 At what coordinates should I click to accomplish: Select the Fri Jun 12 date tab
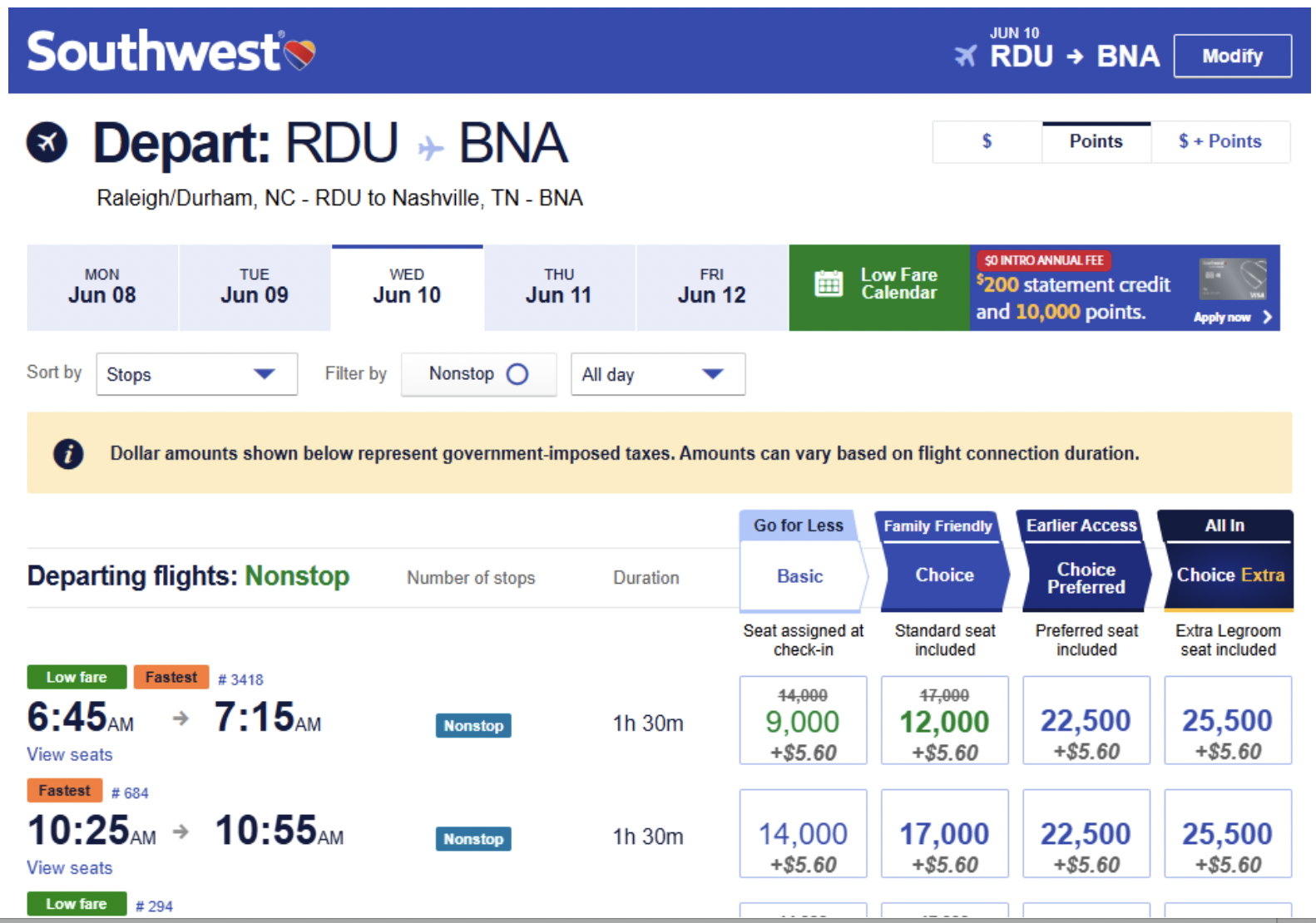pos(711,287)
